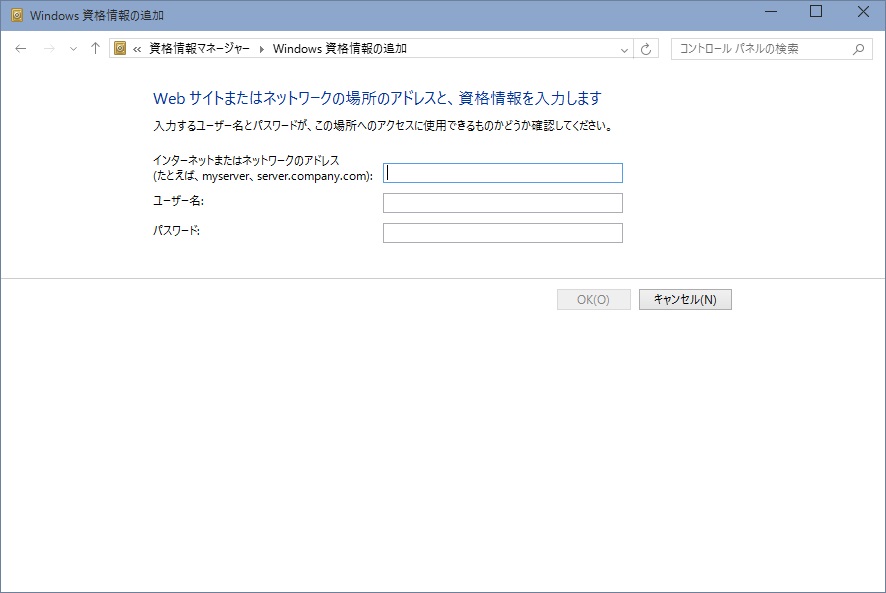Refresh the page with refresh icon

pos(646,49)
